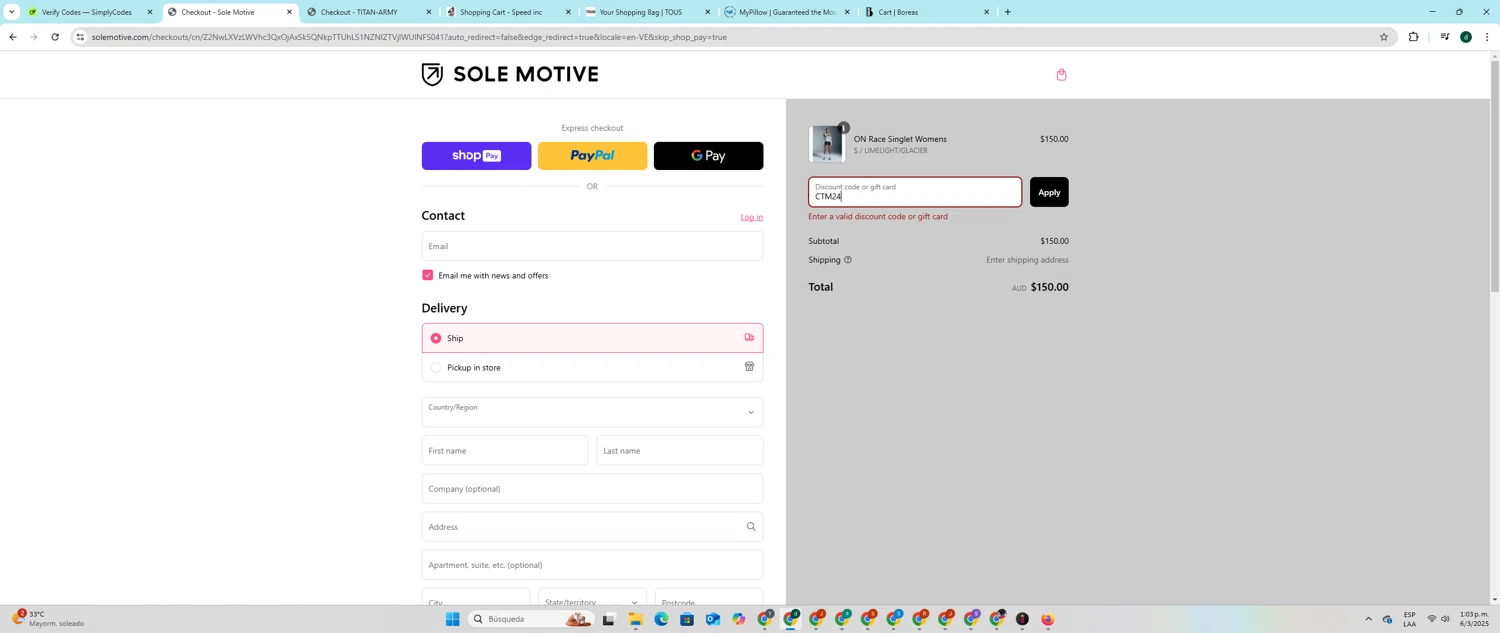Viewport: 1500px width, 633px height.
Task: Click the Log in link
Action: coord(752,217)
